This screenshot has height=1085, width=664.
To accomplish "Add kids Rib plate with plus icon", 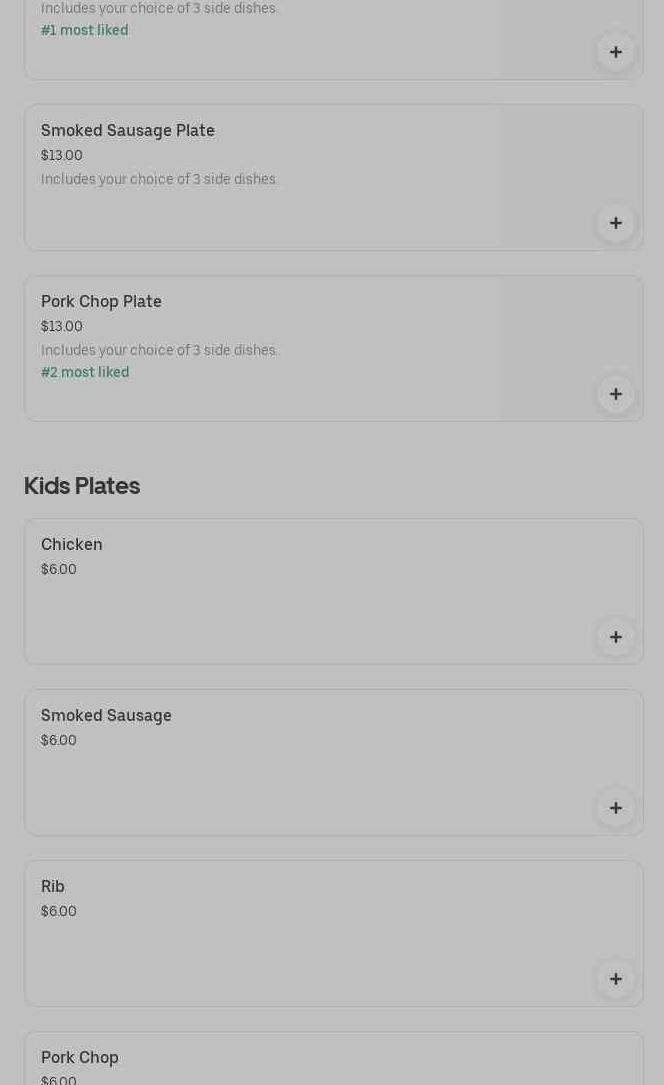I will click(x=615, y=979).
